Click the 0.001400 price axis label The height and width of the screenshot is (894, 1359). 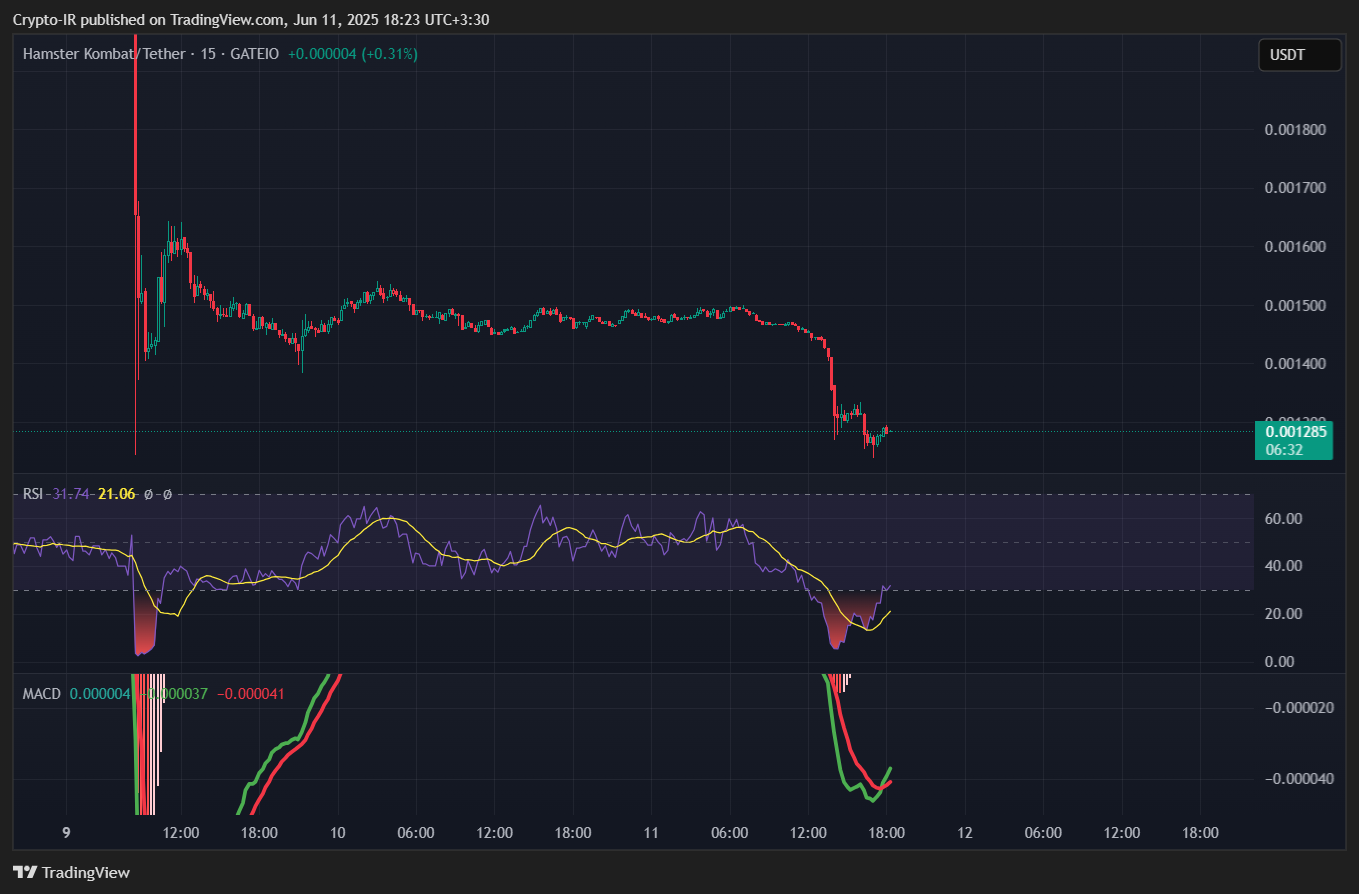click(x=1295, y=363)
